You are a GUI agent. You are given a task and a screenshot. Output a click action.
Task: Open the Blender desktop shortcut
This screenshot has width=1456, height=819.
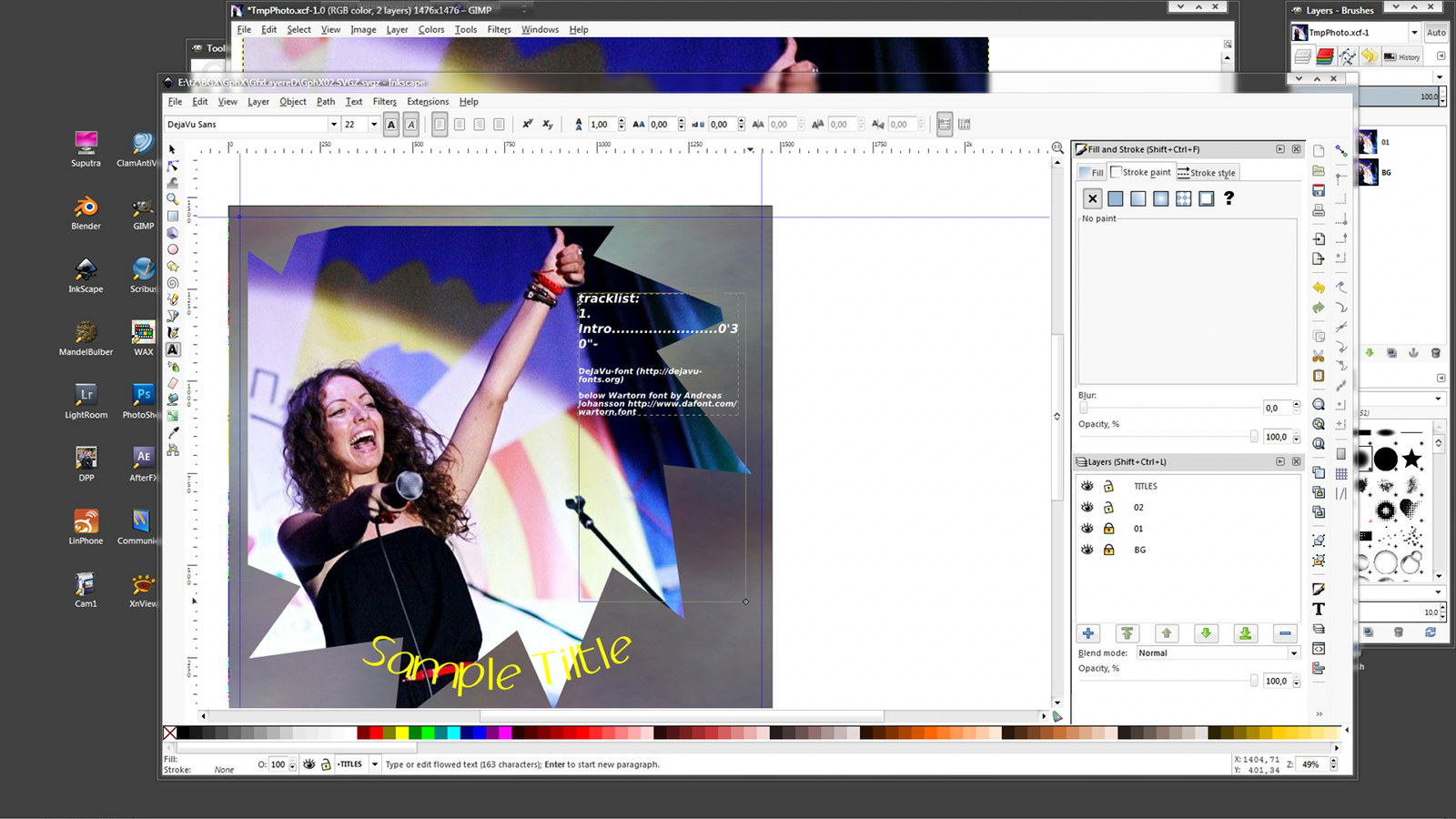point(86,213)
